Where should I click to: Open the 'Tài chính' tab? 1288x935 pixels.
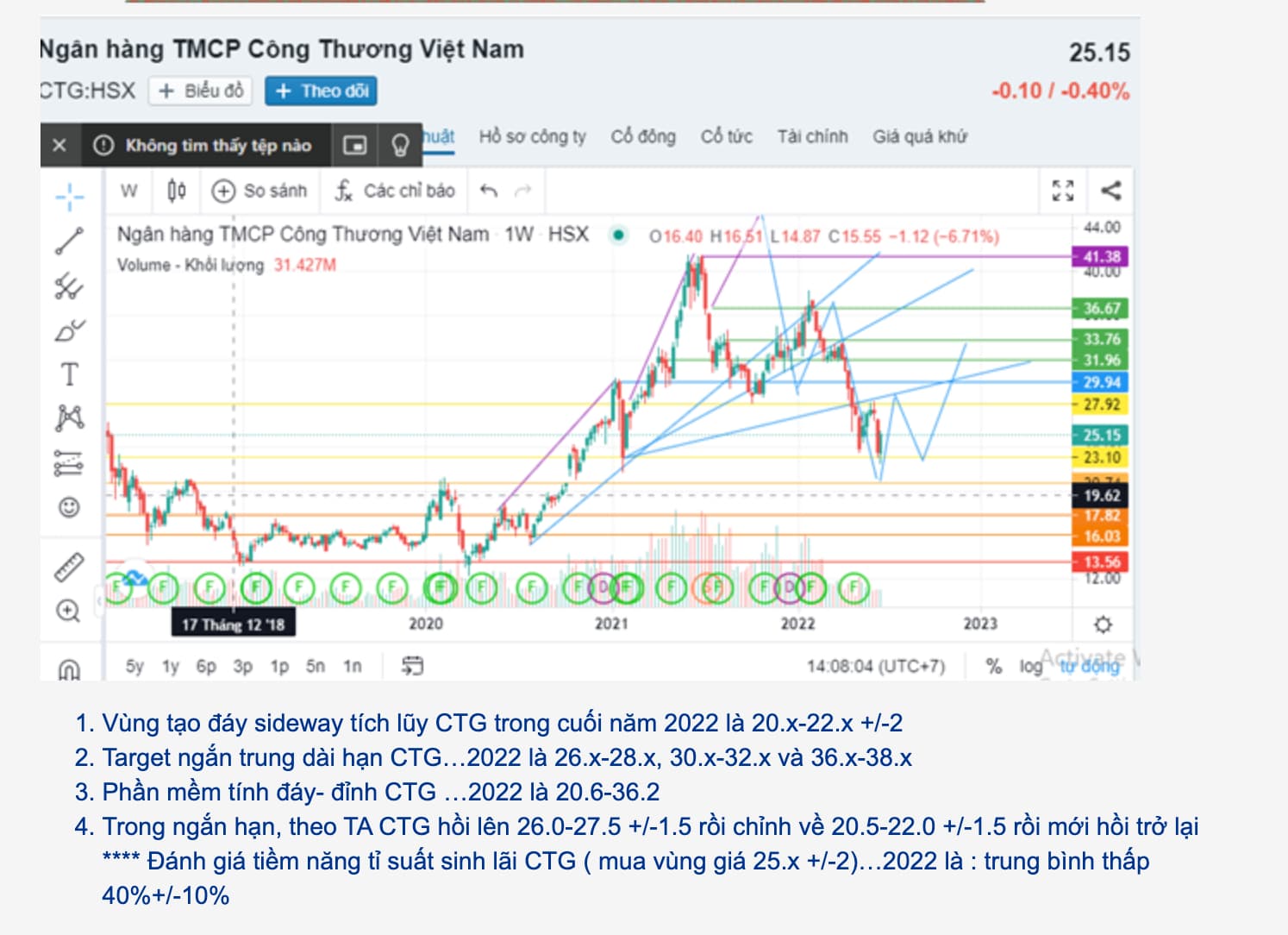point(813,136)
